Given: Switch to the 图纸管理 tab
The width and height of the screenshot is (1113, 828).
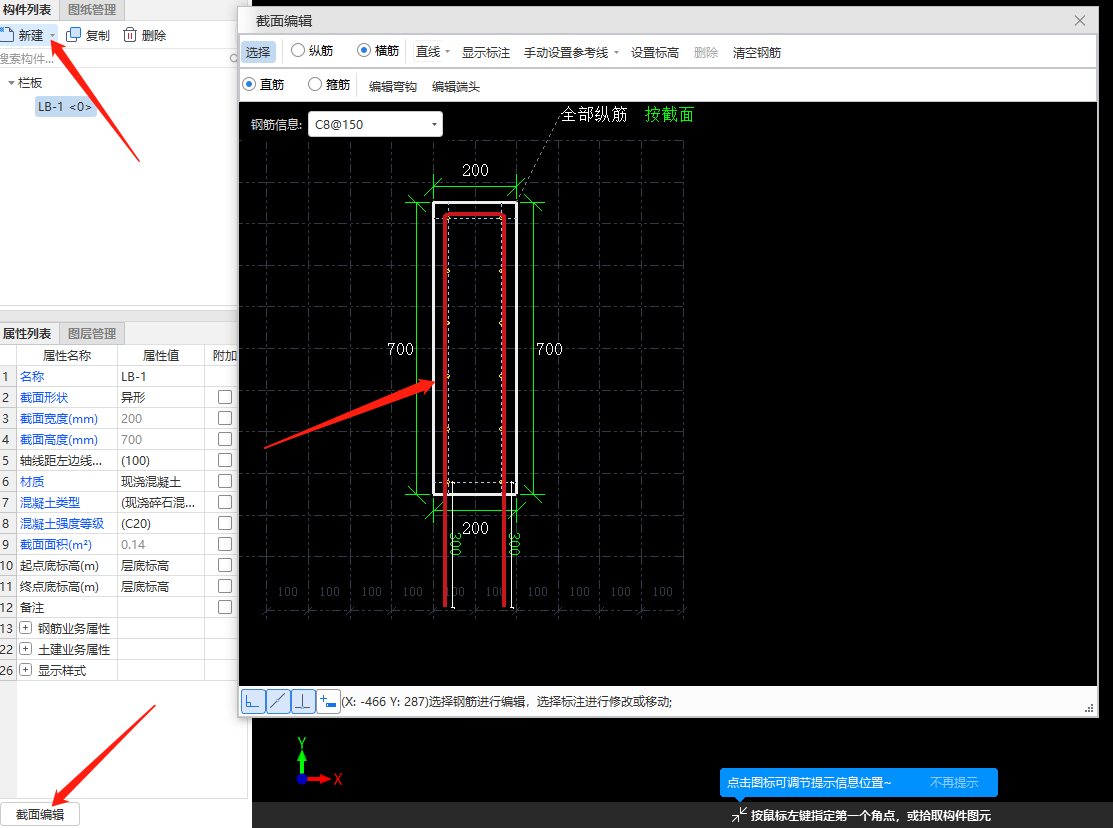Looking at the screenshot, I should pos(92,10).
